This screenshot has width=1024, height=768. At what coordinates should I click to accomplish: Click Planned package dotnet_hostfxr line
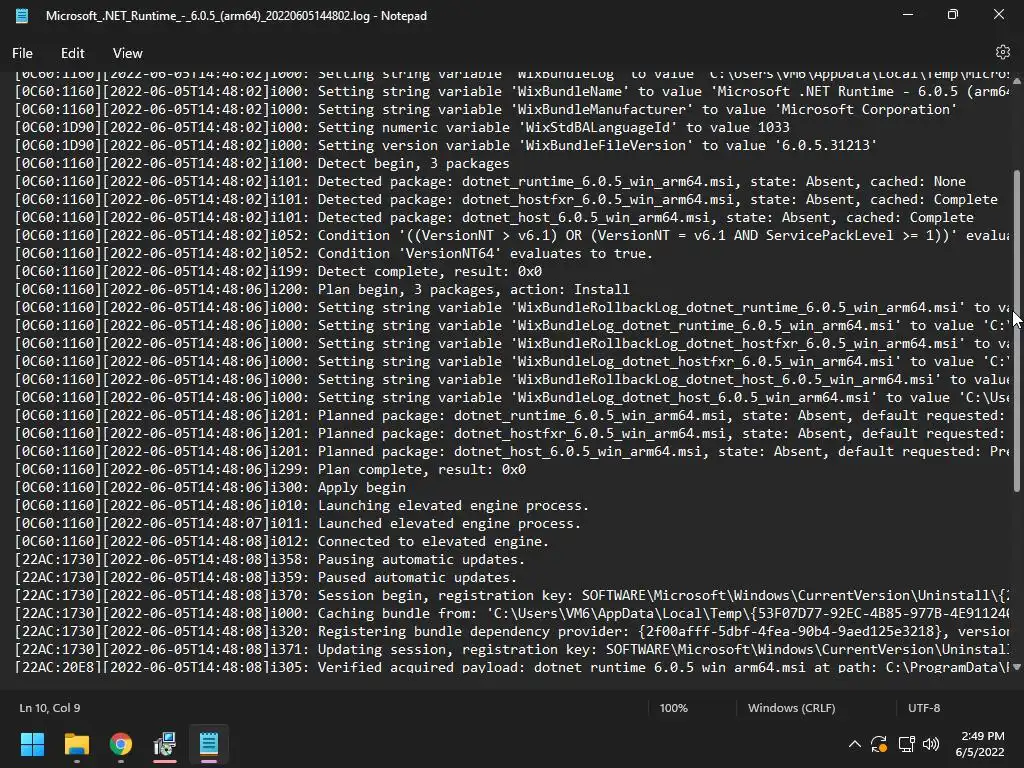[511, 434]
